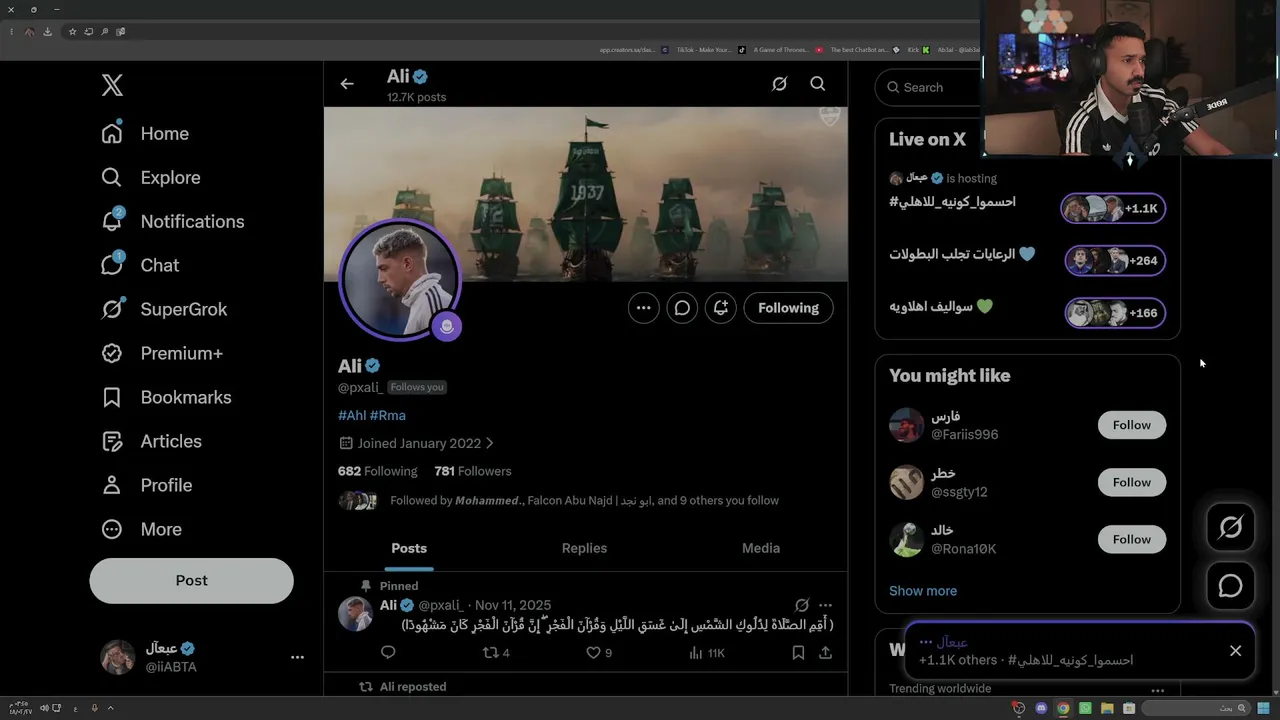The image size is (1280, 720).
Task: Open the #Rma hashtag link
Action: [388, 415]
